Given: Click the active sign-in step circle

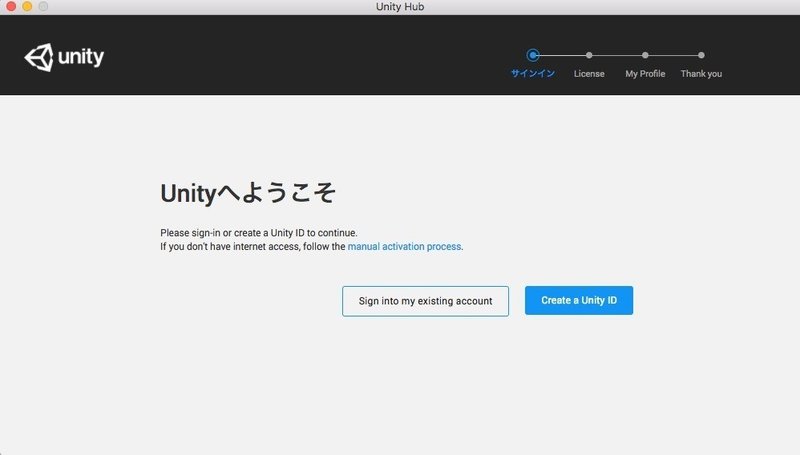Looking at the screenshot, I should click(533, 55).
